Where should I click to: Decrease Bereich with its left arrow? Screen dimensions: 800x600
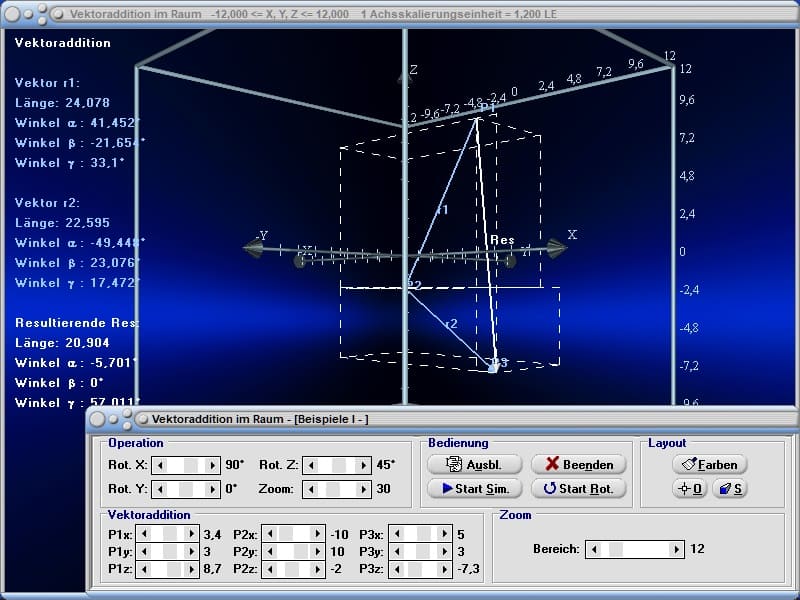click(594, 549)
